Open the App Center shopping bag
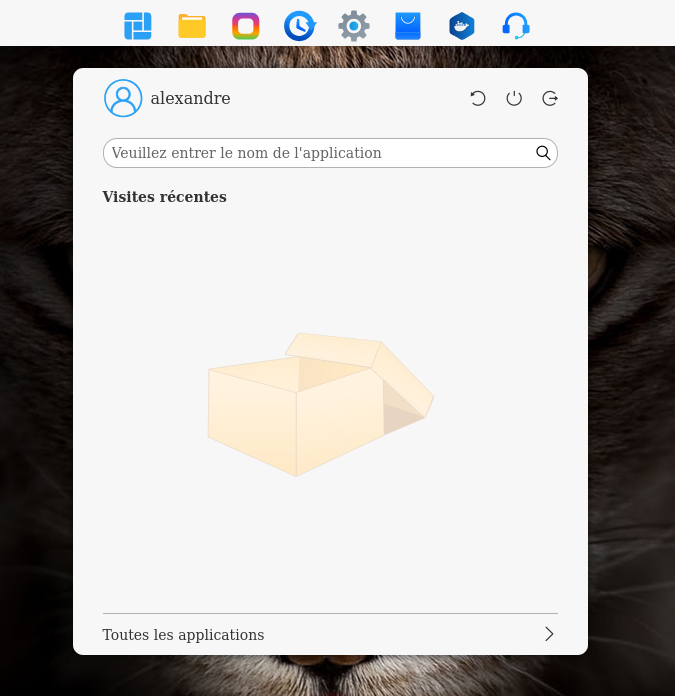Screen dimensions: 675x696 point(408,26)
